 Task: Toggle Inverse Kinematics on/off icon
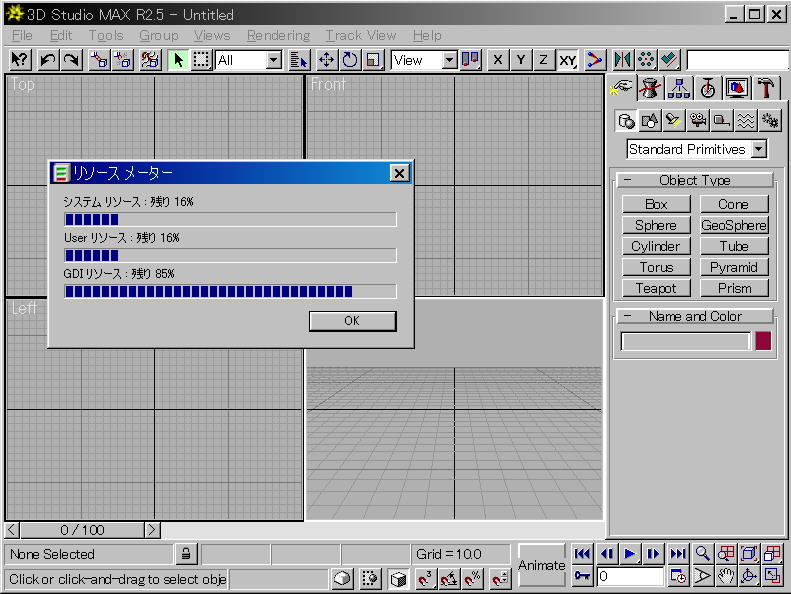pos(595,60)
